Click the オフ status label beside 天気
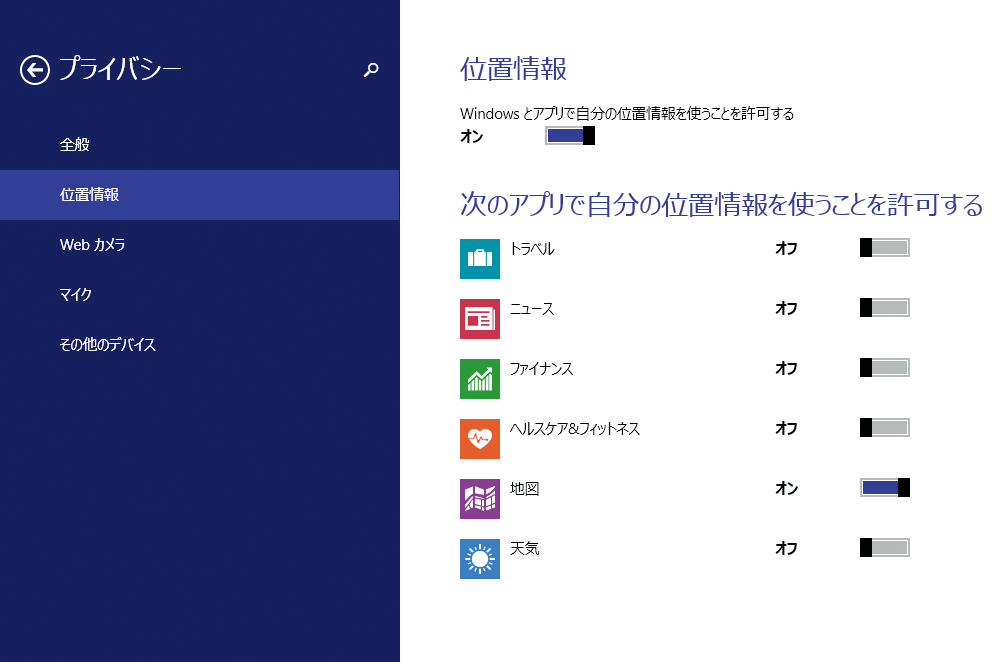 [x=787, y=548]
